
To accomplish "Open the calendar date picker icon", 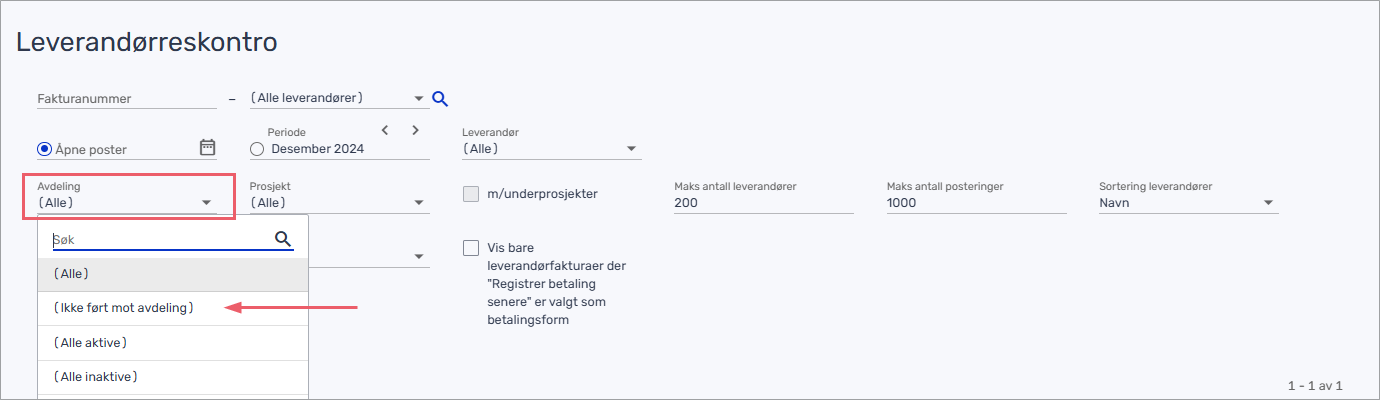I will [208, 148].
